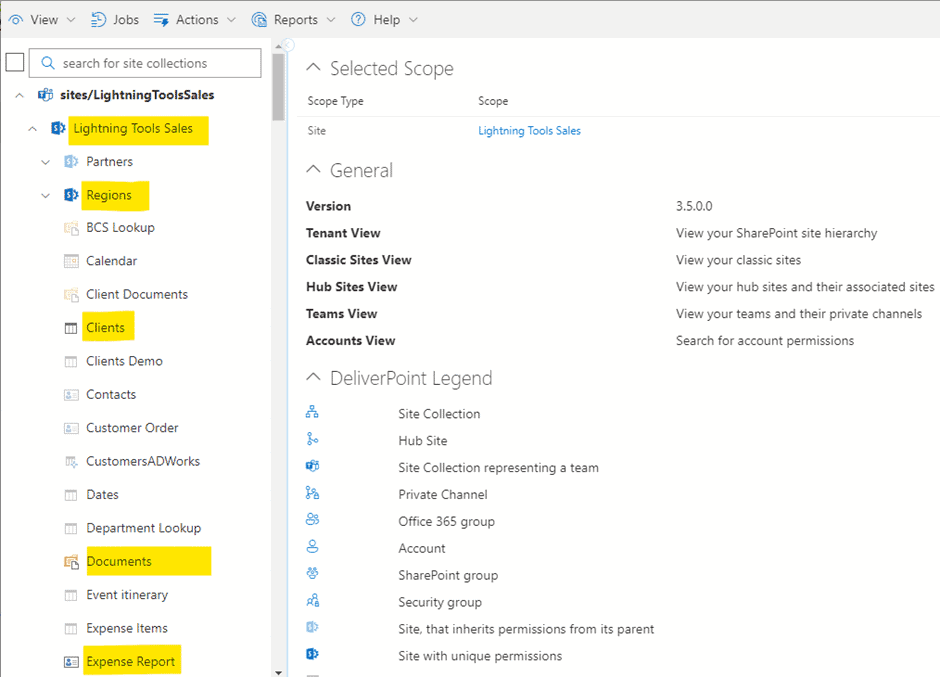Image resolution: width=940 pixels, height=677 pixels.
Task: Click the Regions site icon
Action: click(71, 195)
